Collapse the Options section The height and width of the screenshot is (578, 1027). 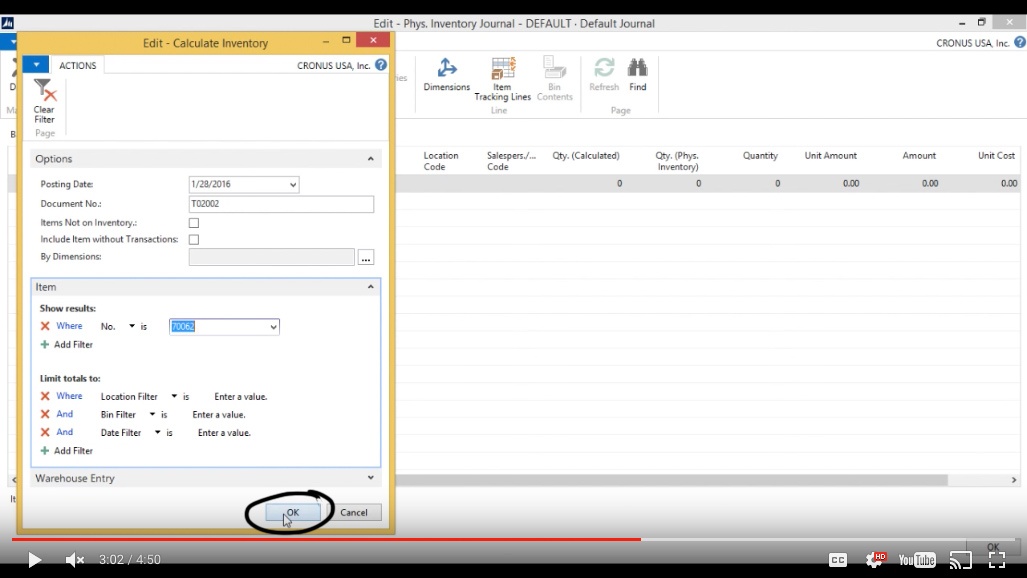371,159
